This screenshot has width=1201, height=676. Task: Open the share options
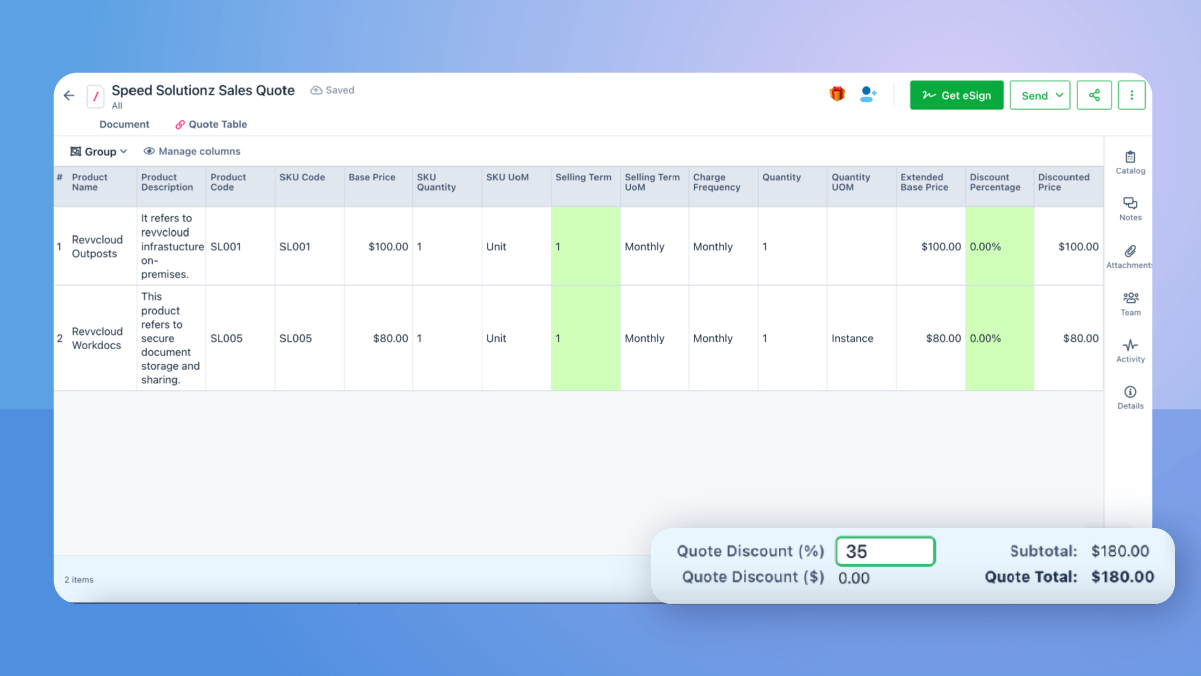(1094, 94)
